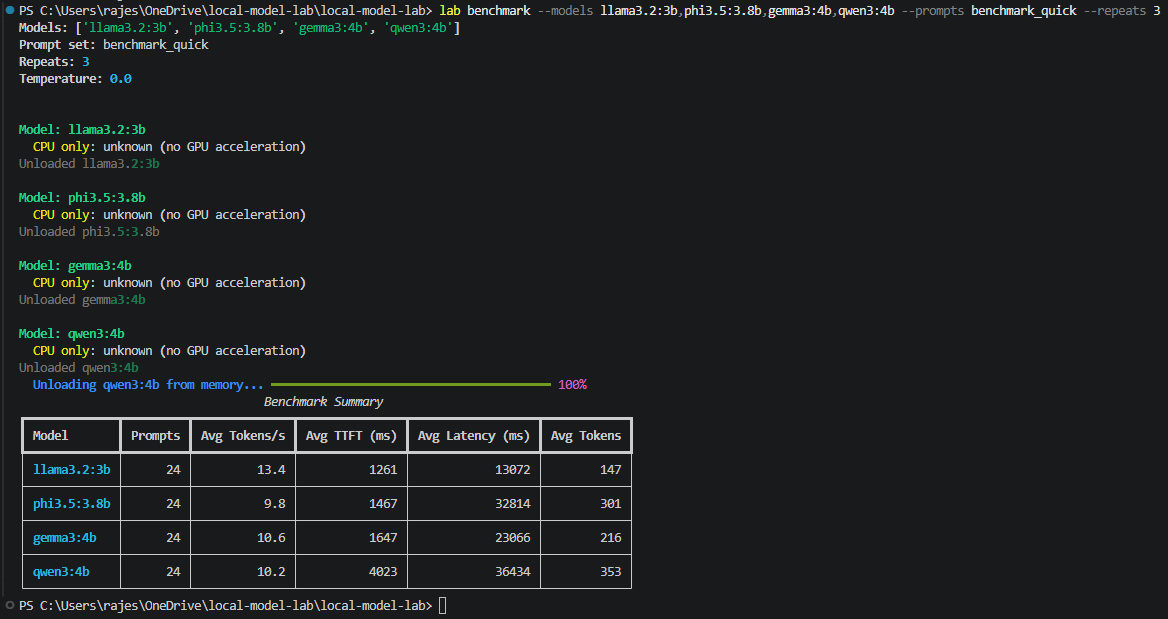Click the terminal cursor box at the final prompt
Image resolution: width=1168 pixels, height=619 pixels.
[442, 606]
